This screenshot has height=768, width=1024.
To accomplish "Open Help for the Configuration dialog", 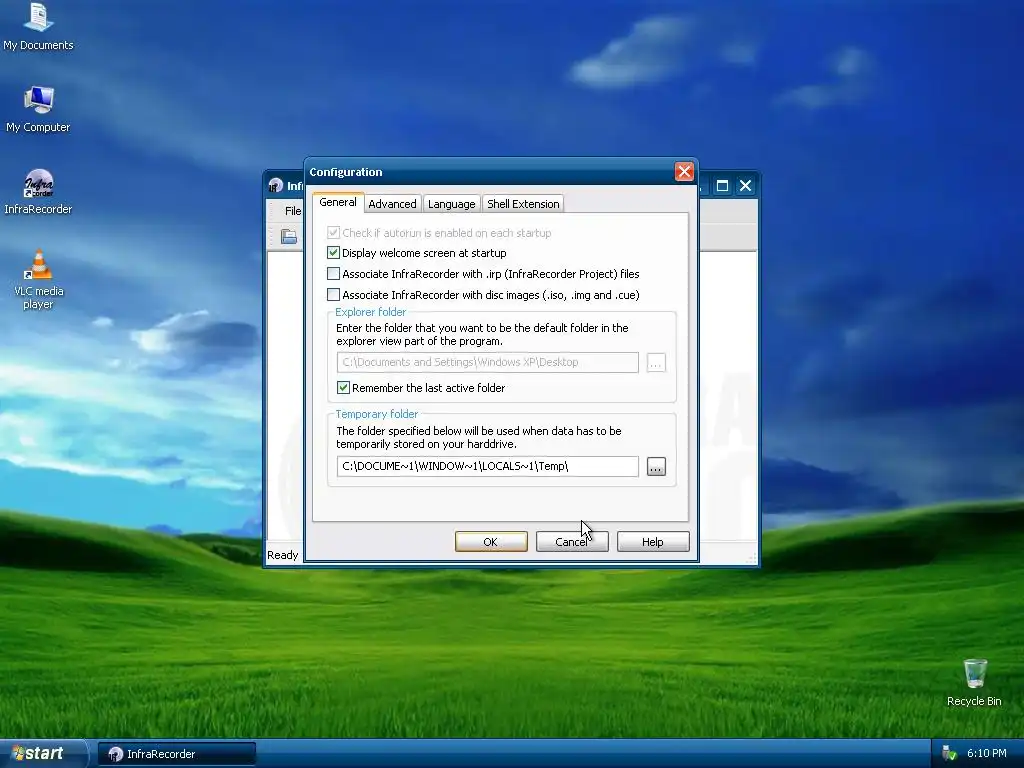I will tap(652, 541).
